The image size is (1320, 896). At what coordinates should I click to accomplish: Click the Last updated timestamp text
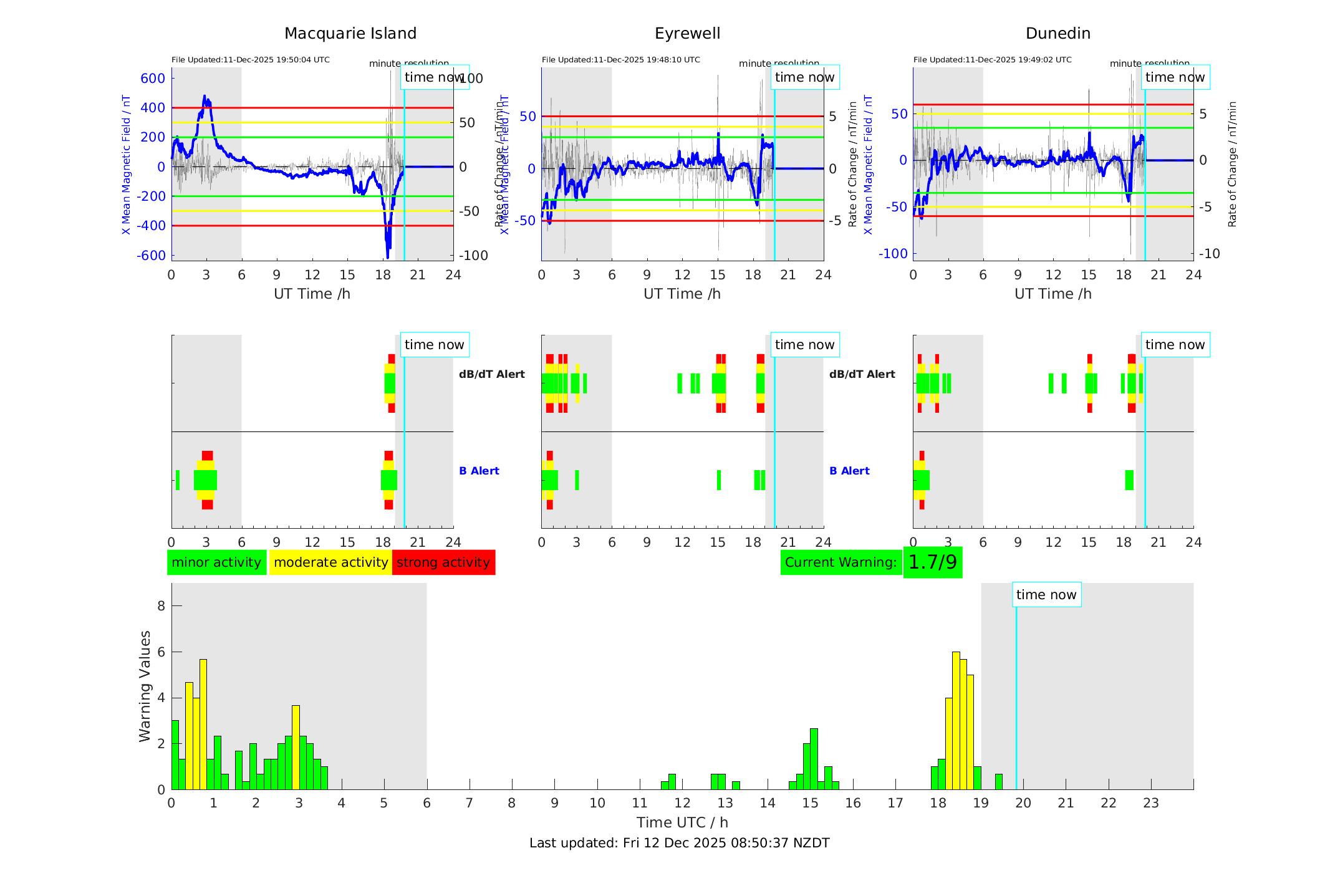(x=679, y=843)
